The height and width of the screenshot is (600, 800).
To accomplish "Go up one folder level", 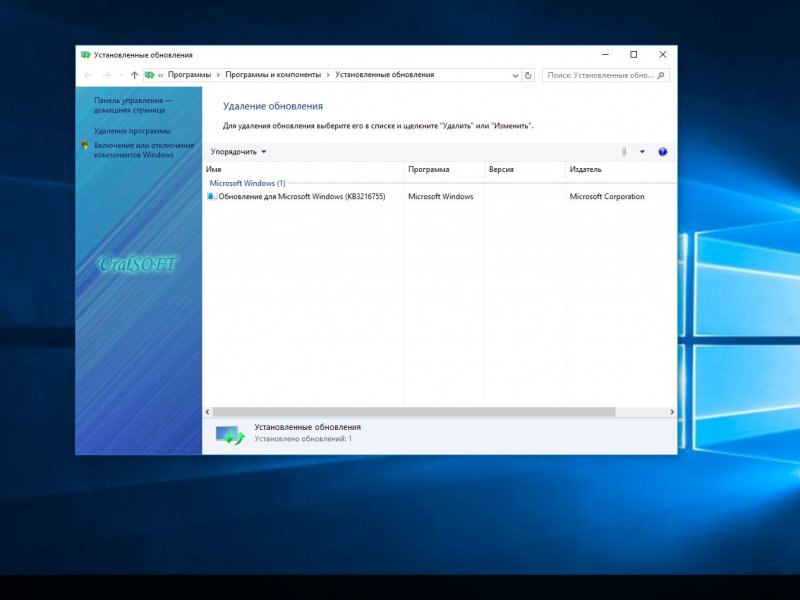I will (x=134, y=75).
